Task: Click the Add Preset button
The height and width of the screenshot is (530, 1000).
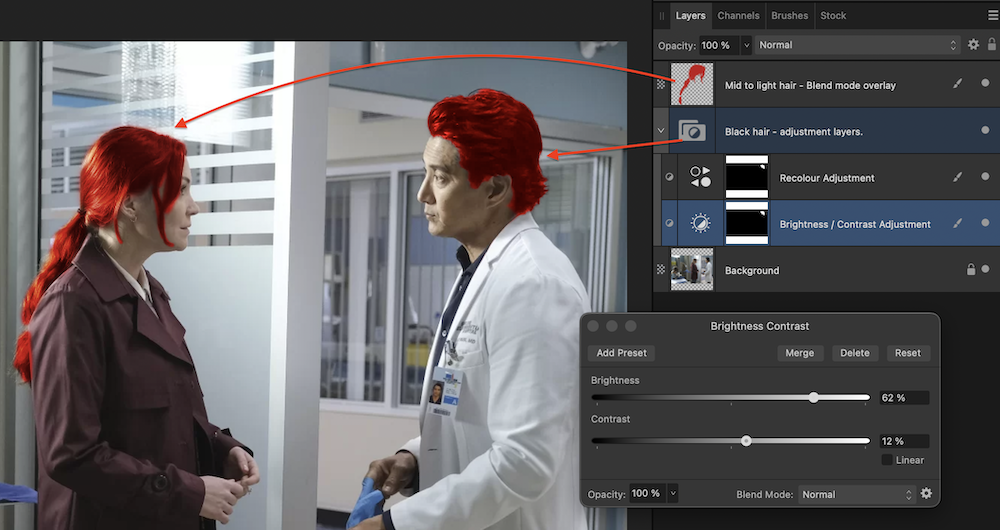Action: tap(621, 353)
